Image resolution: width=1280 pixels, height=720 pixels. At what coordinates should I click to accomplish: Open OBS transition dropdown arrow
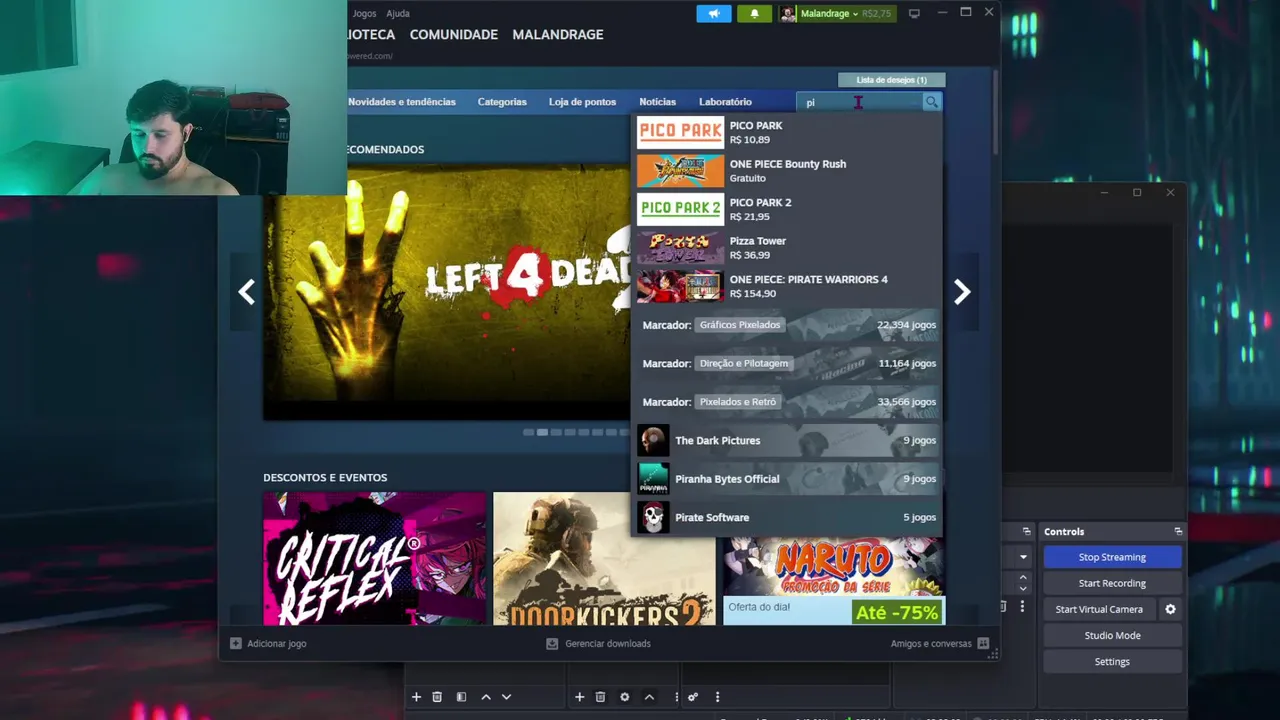click(x=1023, y=557)
